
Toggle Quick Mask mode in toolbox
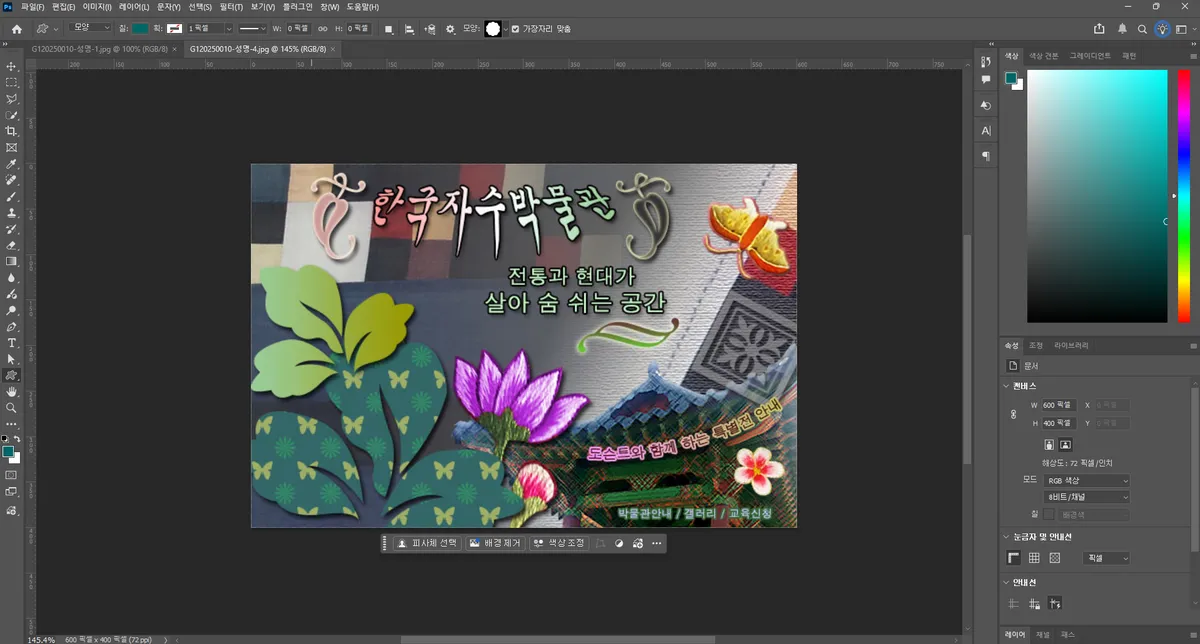[x=12, y=475]
